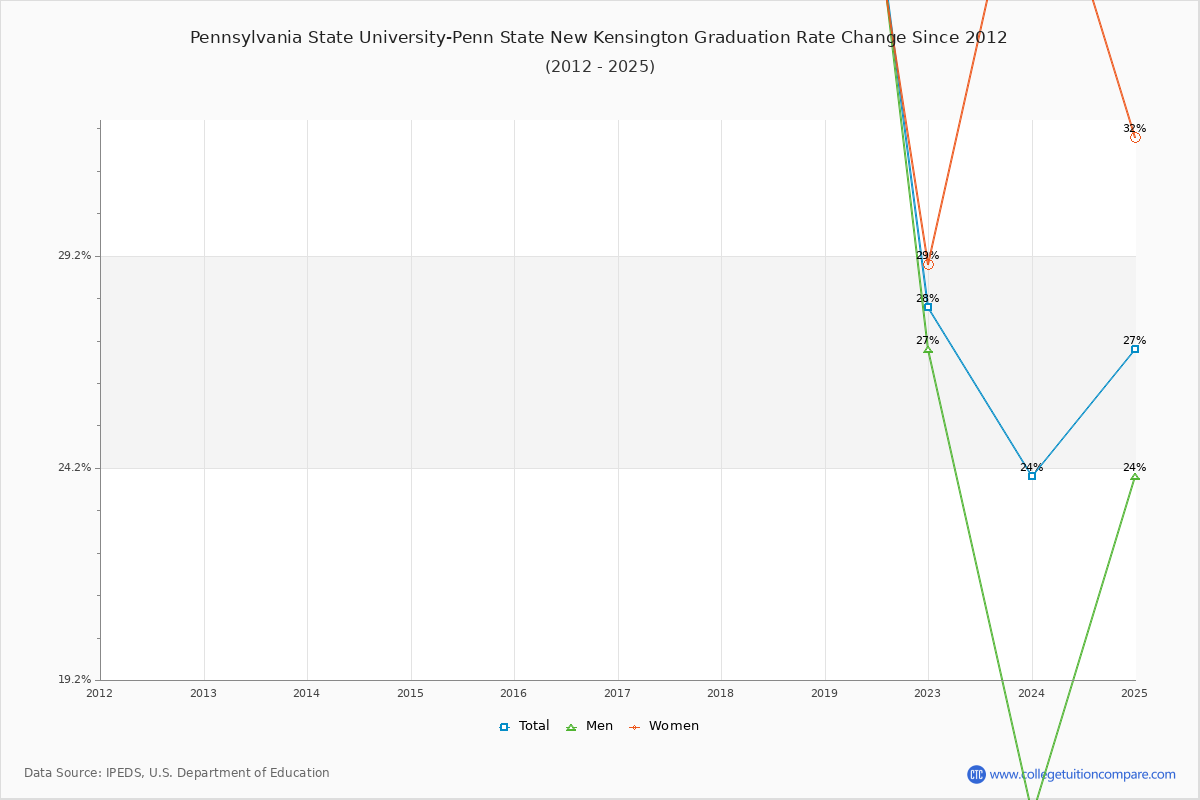
Task: Click the 2018 x-axis label
Action: tap(721, 693)
